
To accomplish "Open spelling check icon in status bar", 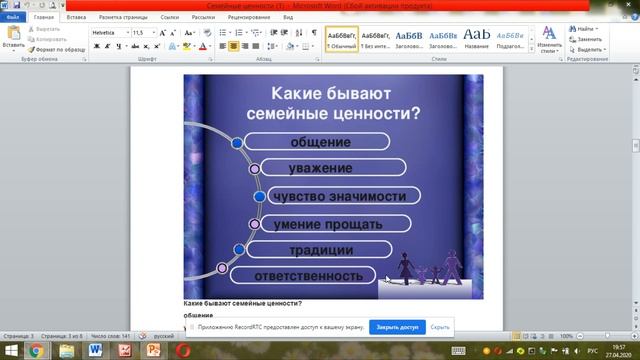I will [142, 336].
